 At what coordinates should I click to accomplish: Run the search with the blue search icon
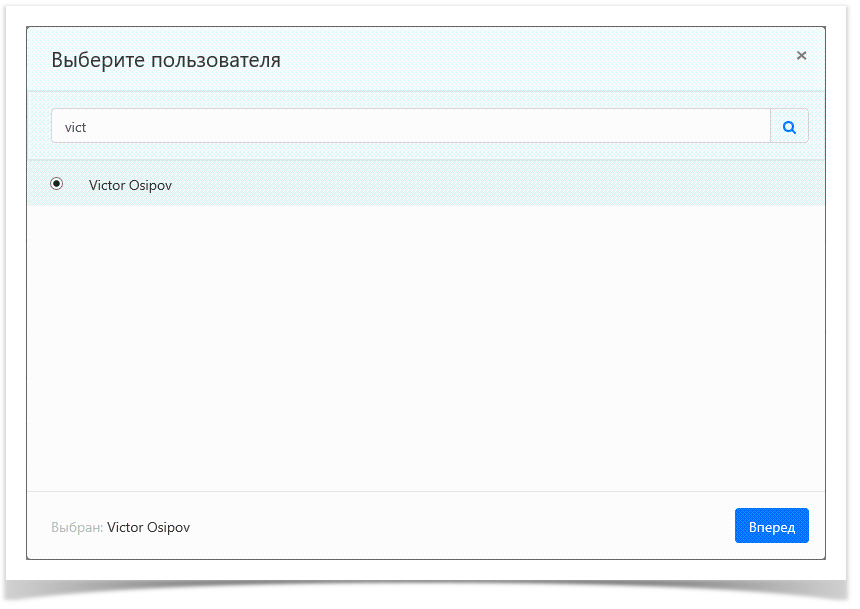tap(789, 127)
